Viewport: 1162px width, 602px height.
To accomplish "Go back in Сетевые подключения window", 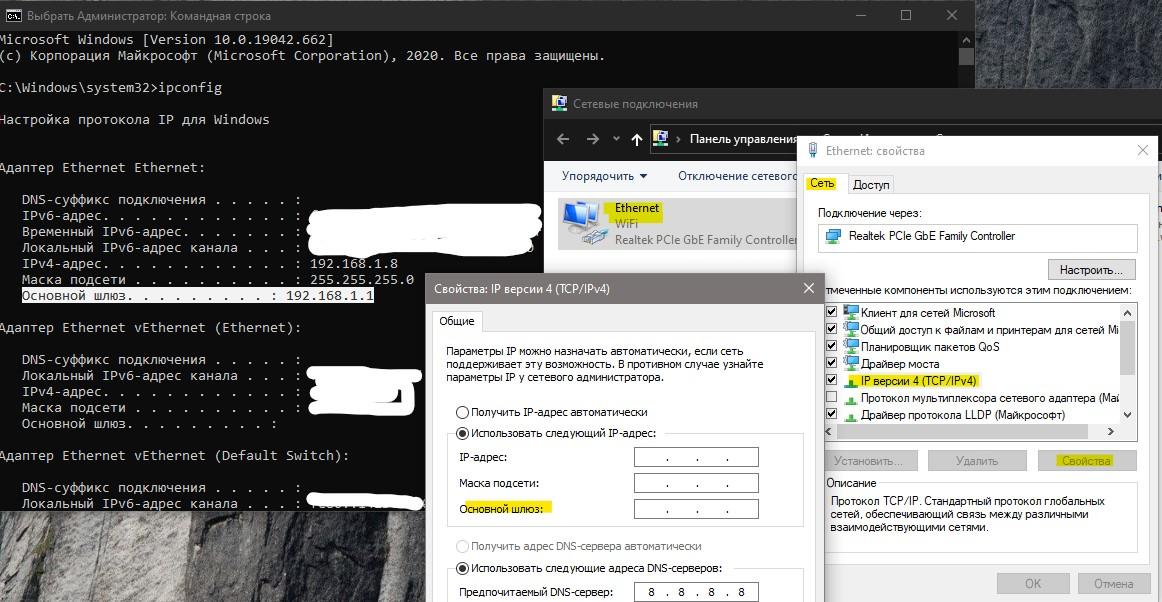I will pyautogui.click(x=563, y=139).
